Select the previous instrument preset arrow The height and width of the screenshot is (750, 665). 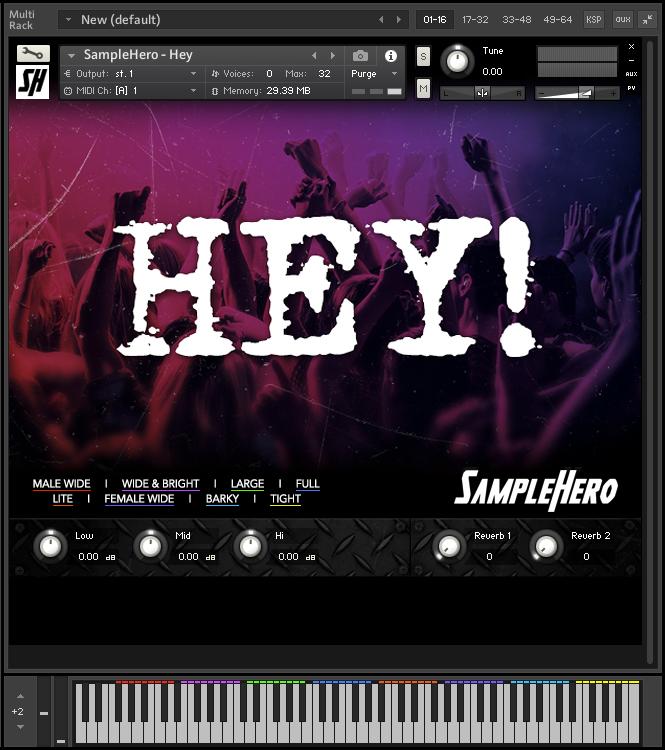[314, 55]
